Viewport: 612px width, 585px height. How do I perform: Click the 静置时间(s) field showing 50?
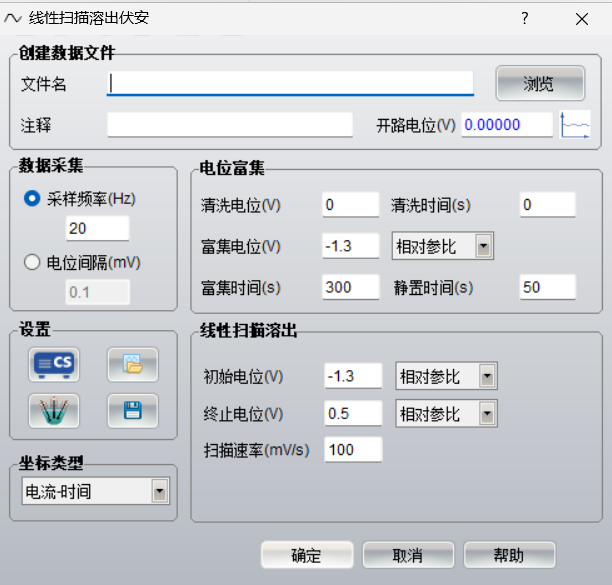(547, 287)
